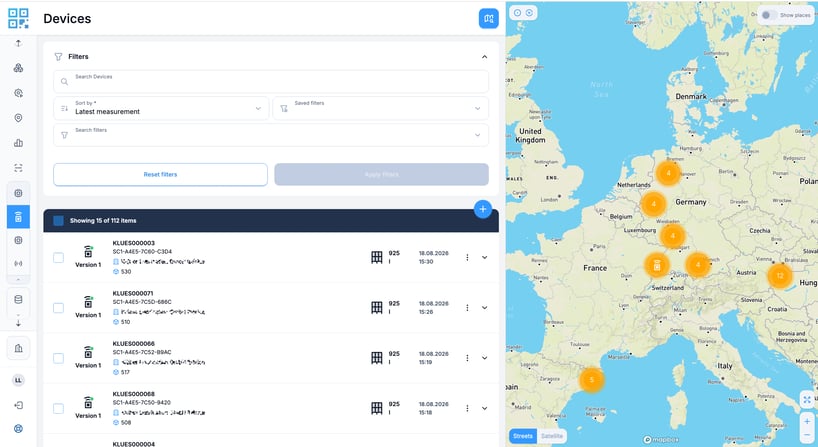Click the blue plus add device button

click(x=483, y=209)
